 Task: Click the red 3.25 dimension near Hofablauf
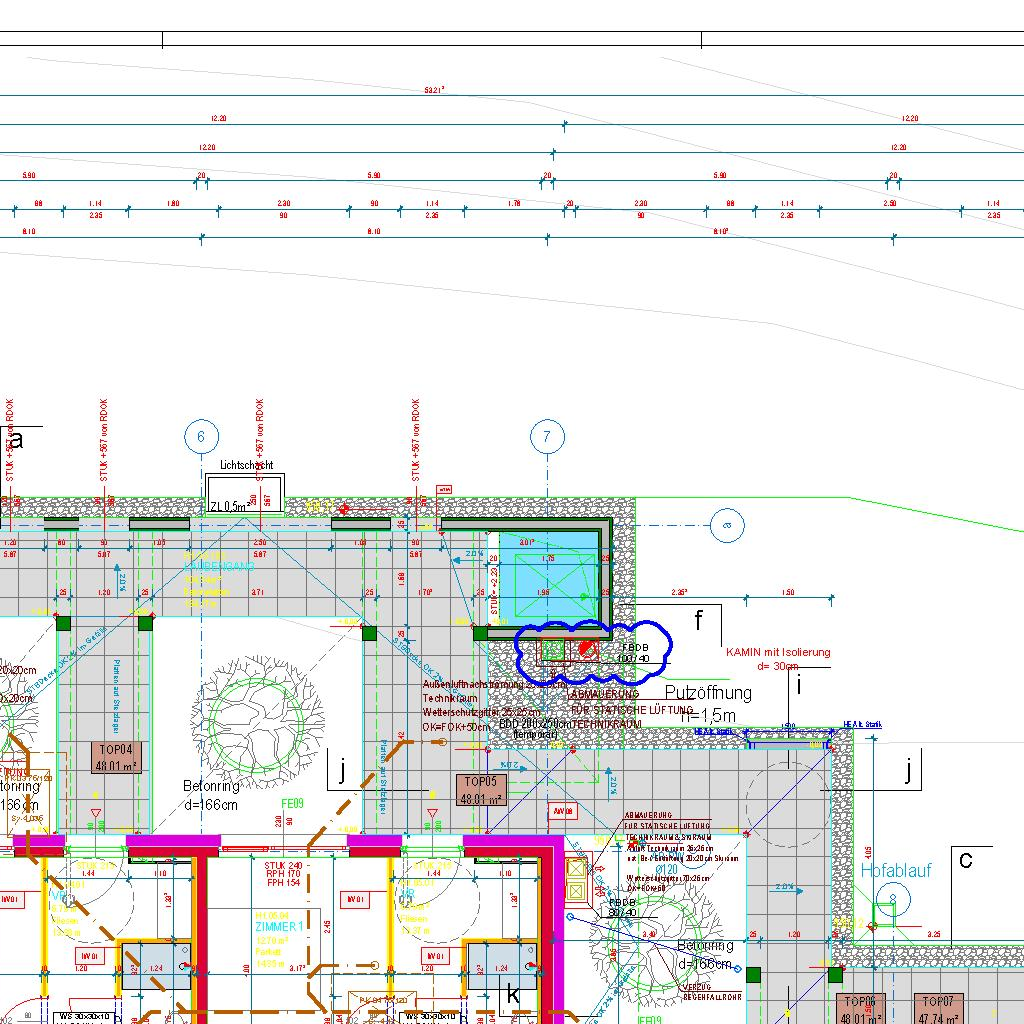935,935
